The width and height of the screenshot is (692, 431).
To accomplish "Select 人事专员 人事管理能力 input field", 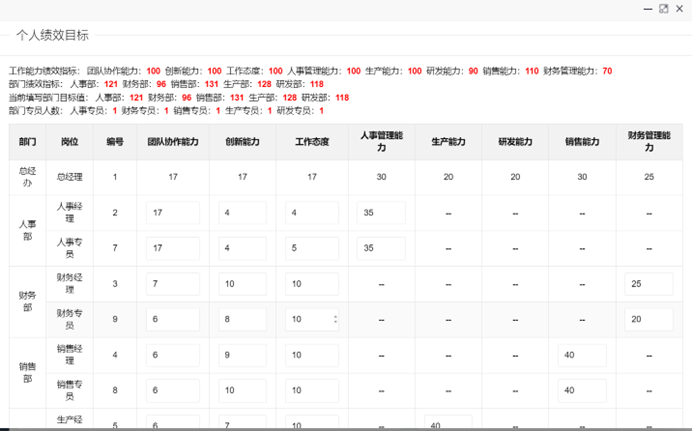I will click(x=380, y=248).
